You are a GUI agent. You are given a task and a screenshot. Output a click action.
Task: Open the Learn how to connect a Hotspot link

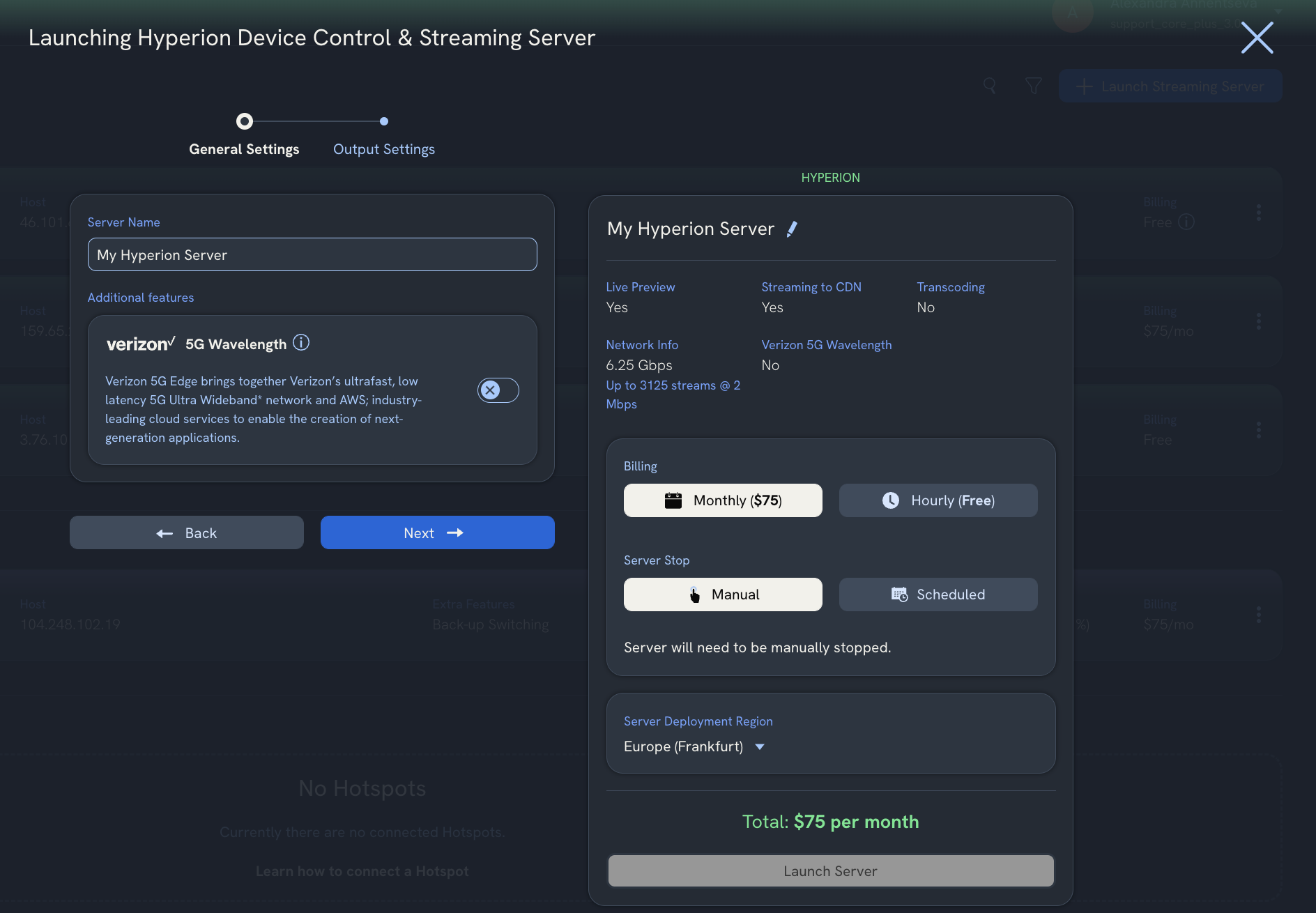(362, 870)
